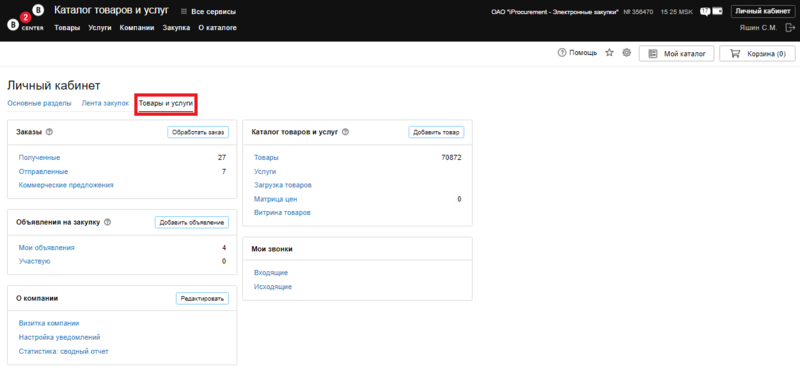
Task: Open О каталоге in top navigation
Action: coord(217,28)
